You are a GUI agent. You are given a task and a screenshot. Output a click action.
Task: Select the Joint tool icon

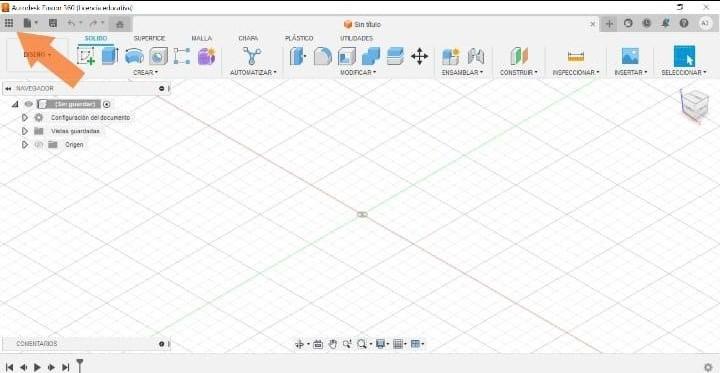click(476, 57)
